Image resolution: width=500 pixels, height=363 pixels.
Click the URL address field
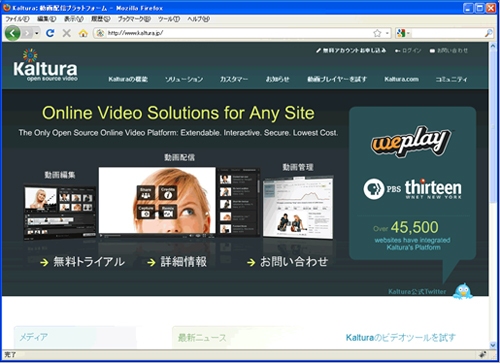point(238,33)
